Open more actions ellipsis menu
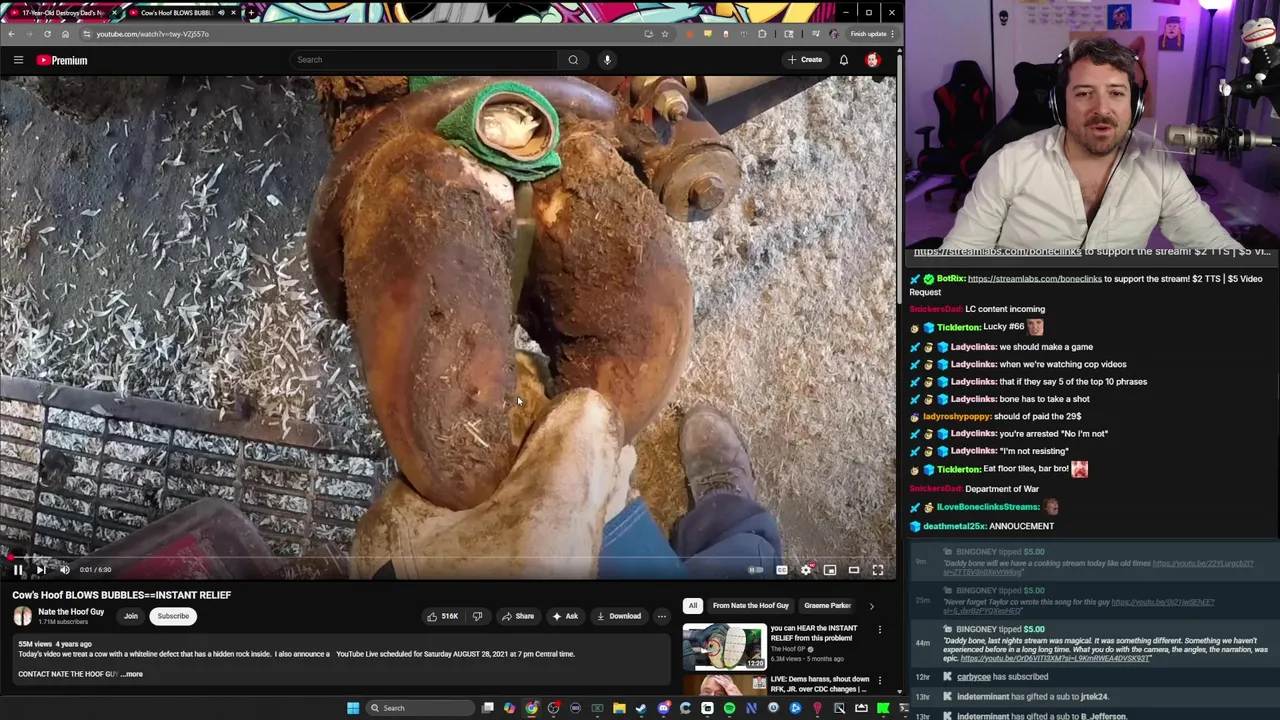This screenshot has width=1280, height=720. (662, 616)
